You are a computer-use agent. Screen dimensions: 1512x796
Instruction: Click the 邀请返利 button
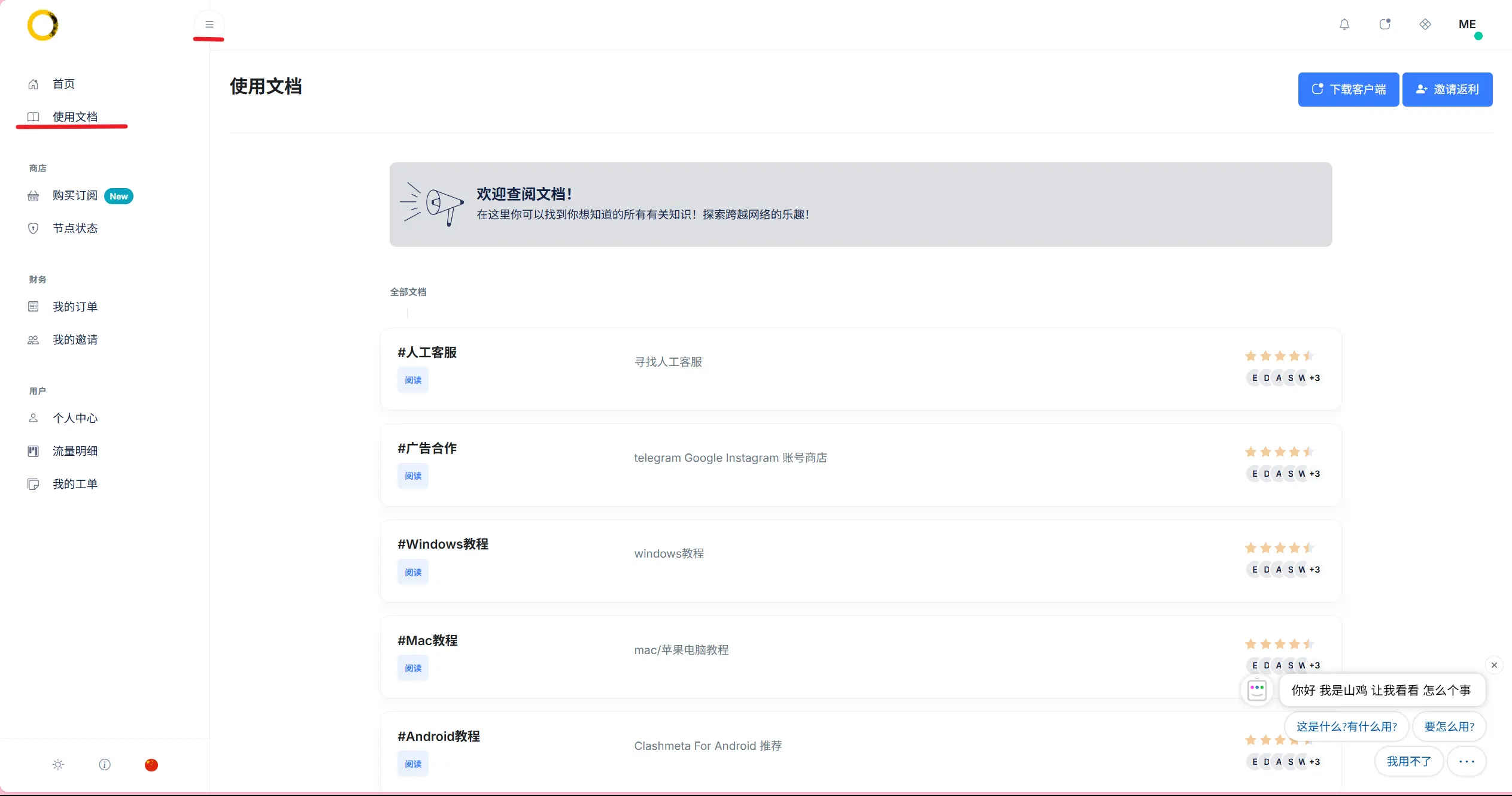pyautogui.click(x=1447, y=89)
